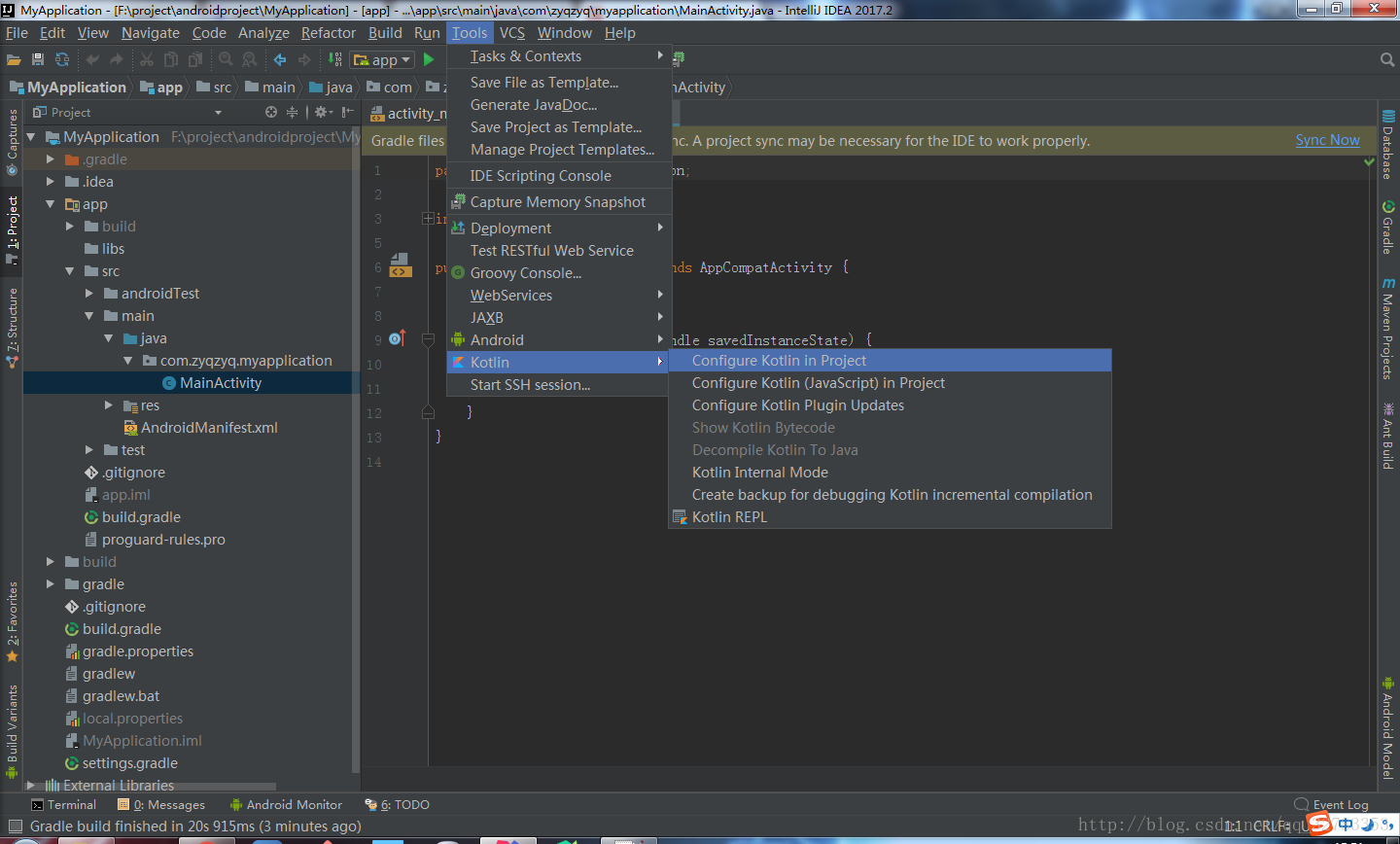1400x844 pixels.
Task: Click the Paste toolbar icon
Action: coord(194,60)
